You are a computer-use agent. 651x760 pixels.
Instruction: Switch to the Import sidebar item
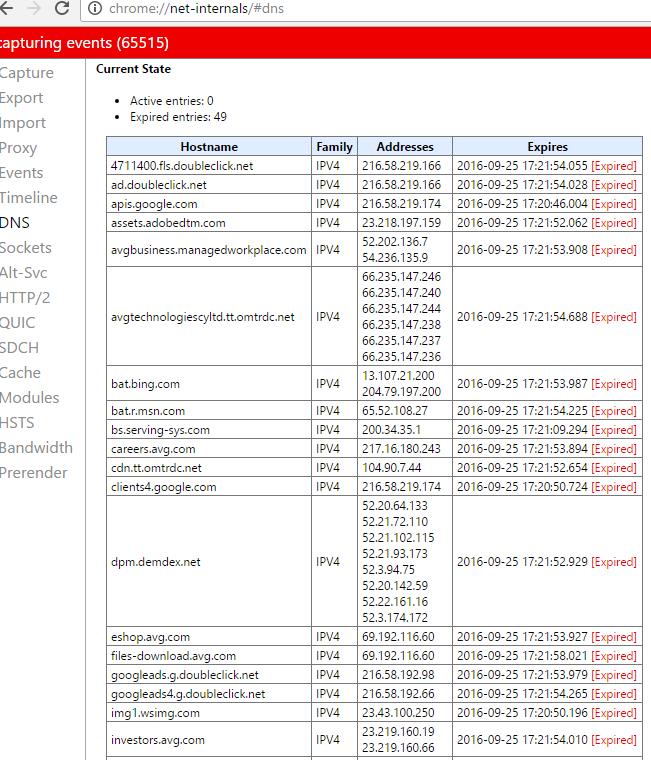coord(23,123)
